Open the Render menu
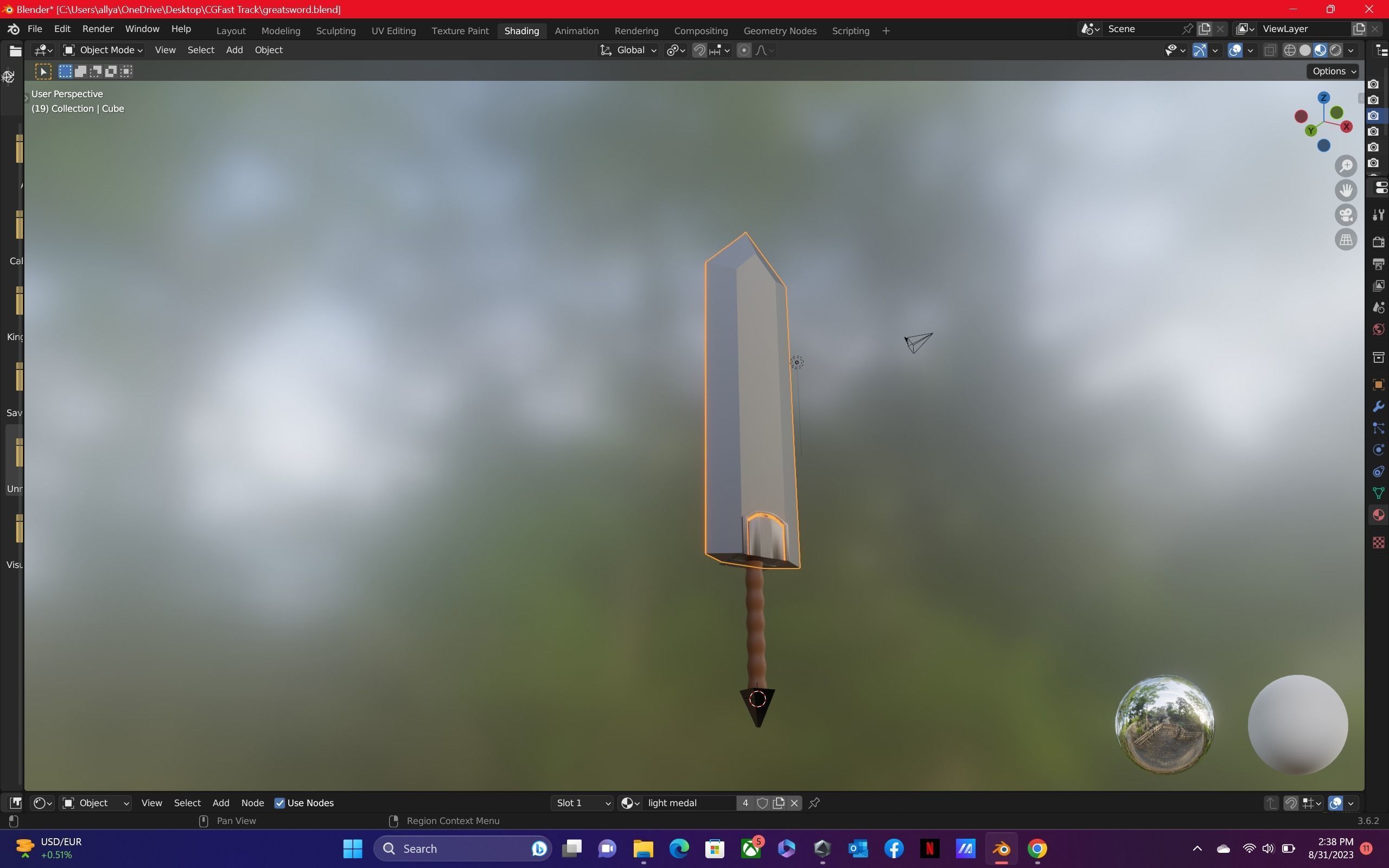 click(98, 29)
